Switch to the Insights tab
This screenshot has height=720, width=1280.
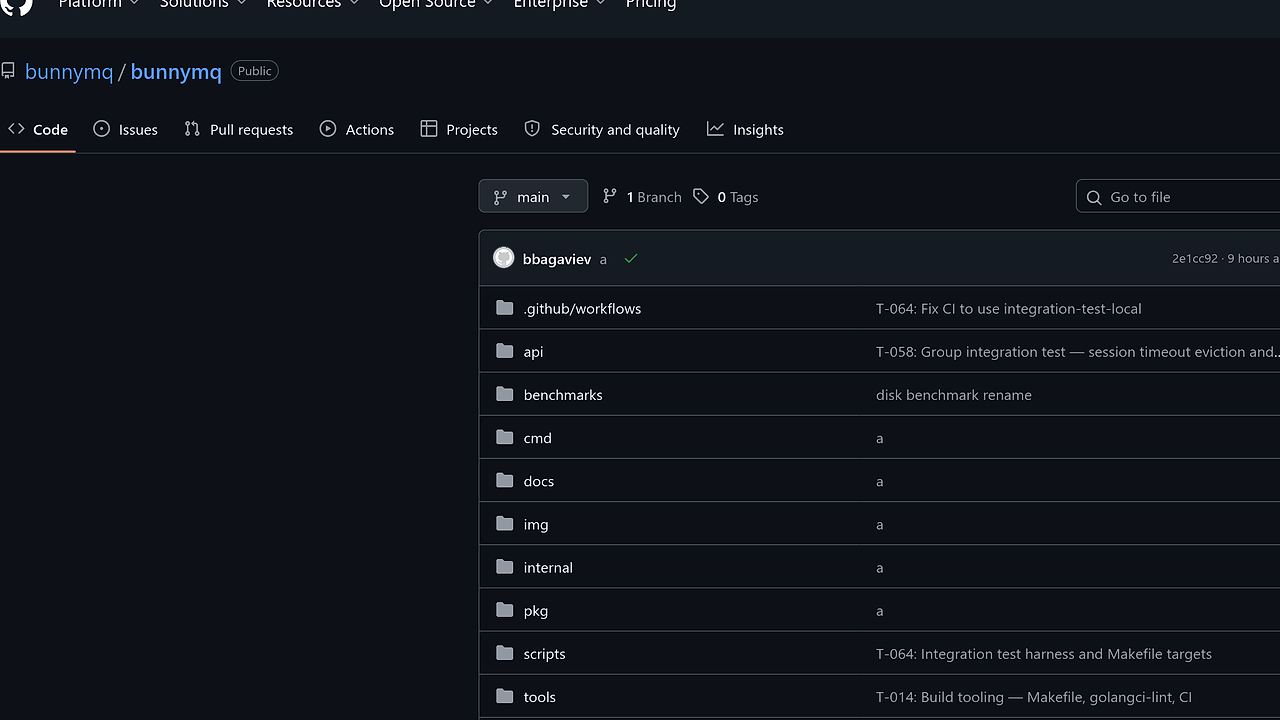click(745, 129)
